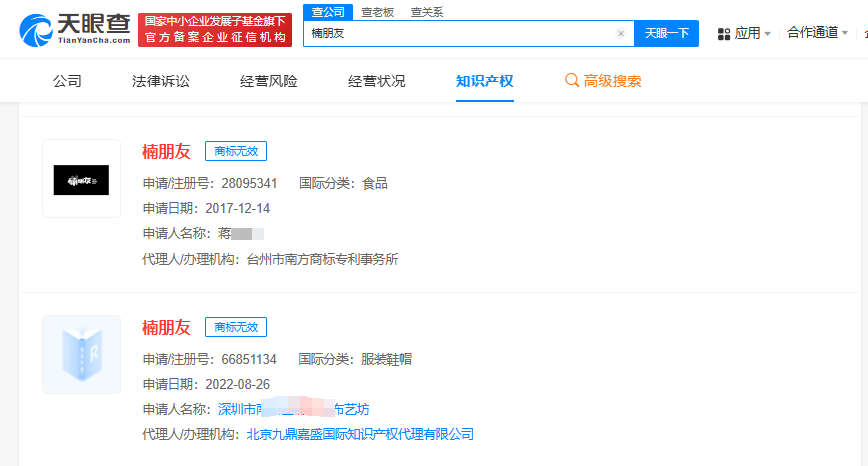
Task: Click 国际分类：食品 text
Action: click(343, 183)
